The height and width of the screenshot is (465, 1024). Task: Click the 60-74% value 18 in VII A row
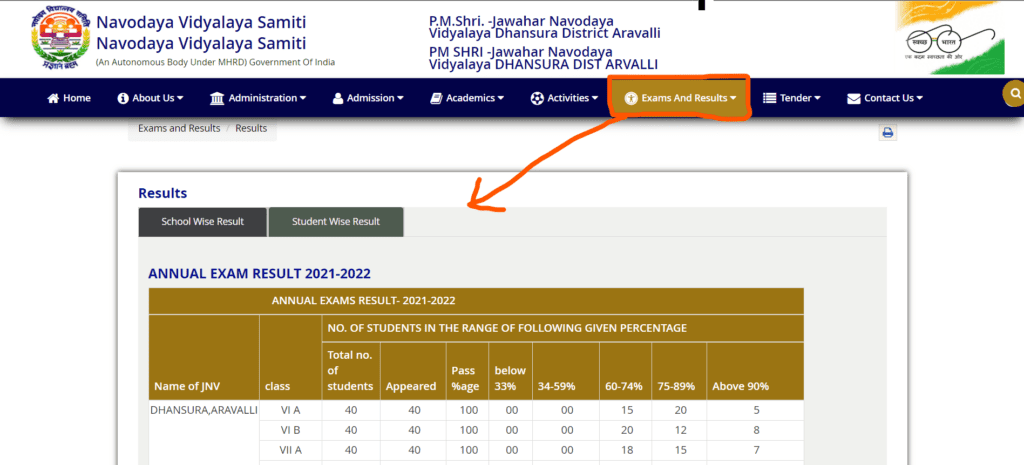(625, 451)
